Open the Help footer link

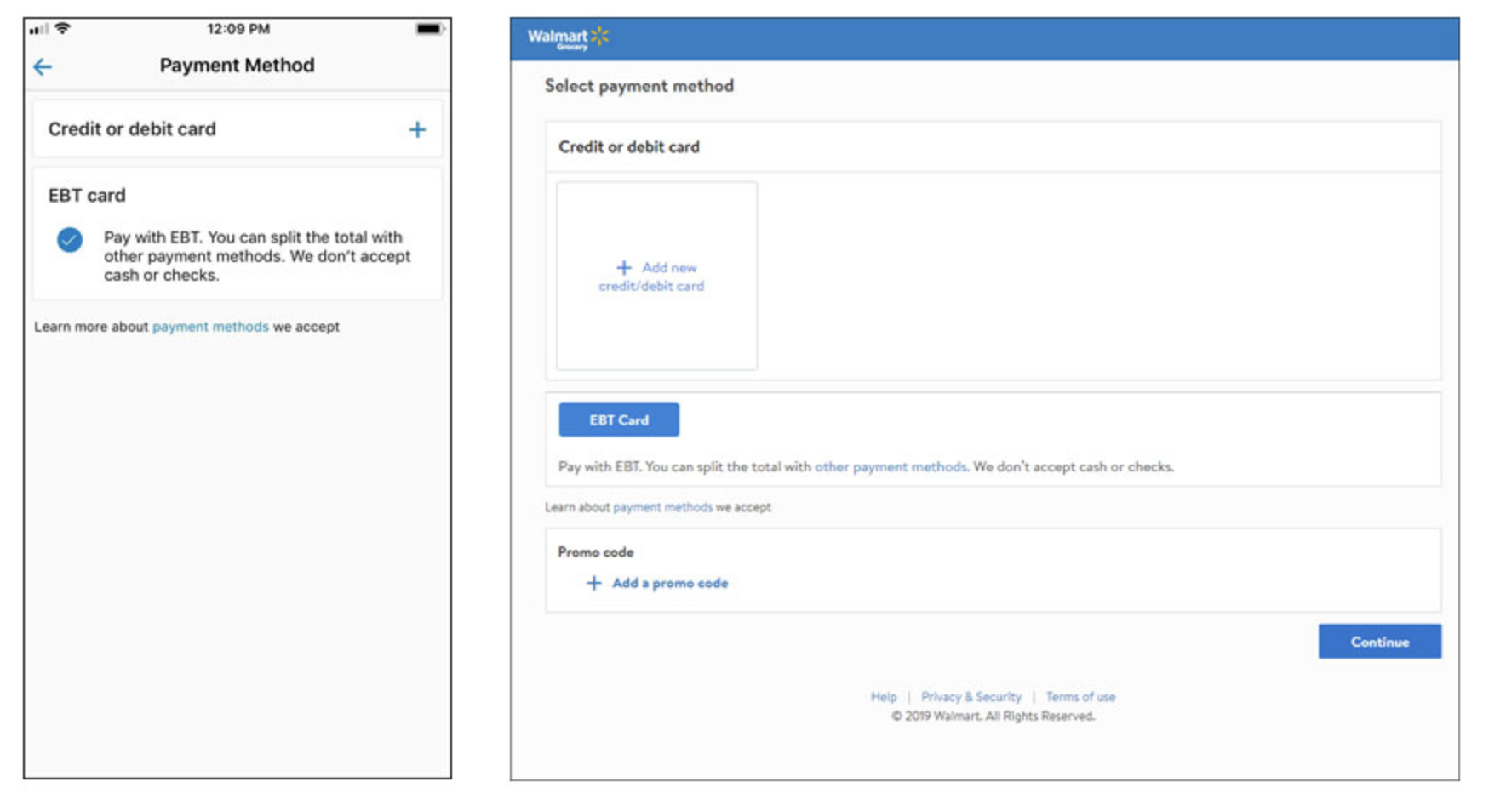click(883, 697)
